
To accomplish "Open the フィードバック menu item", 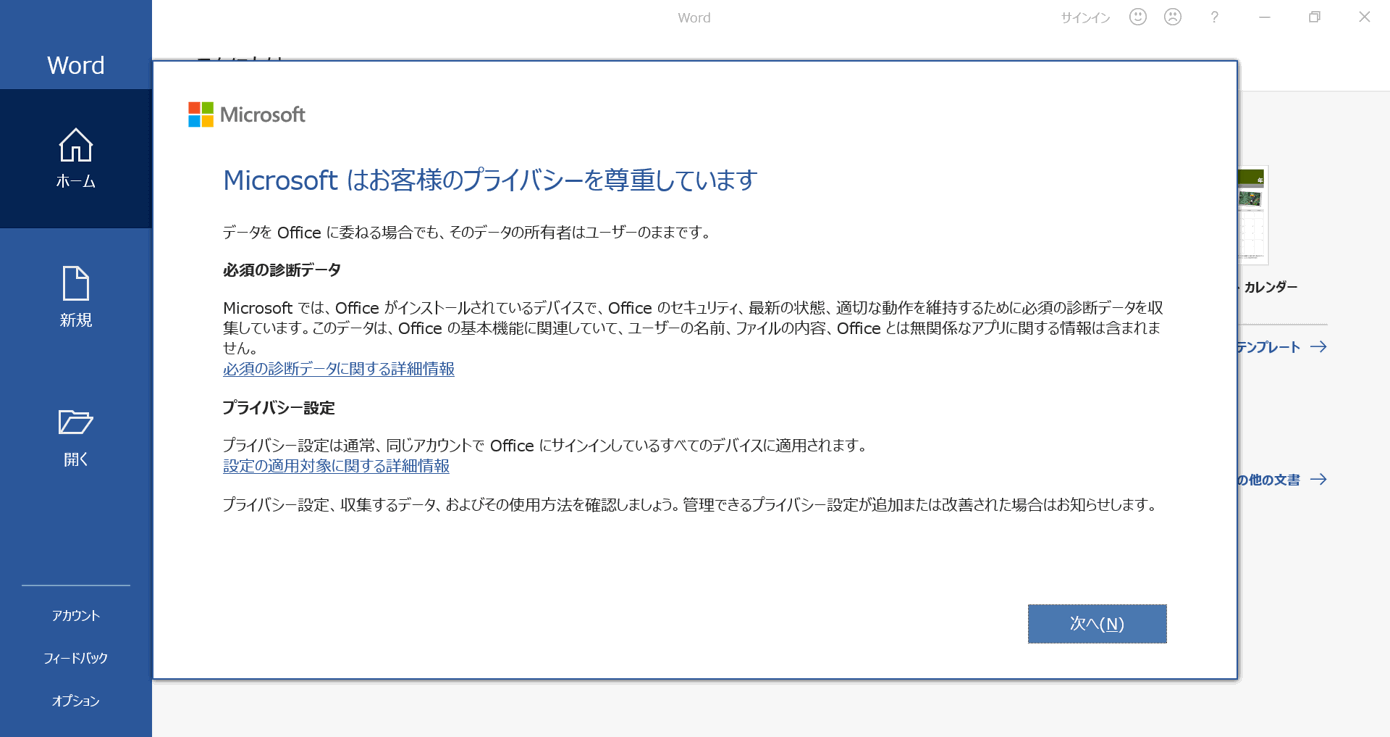I will tap(76, 659).
